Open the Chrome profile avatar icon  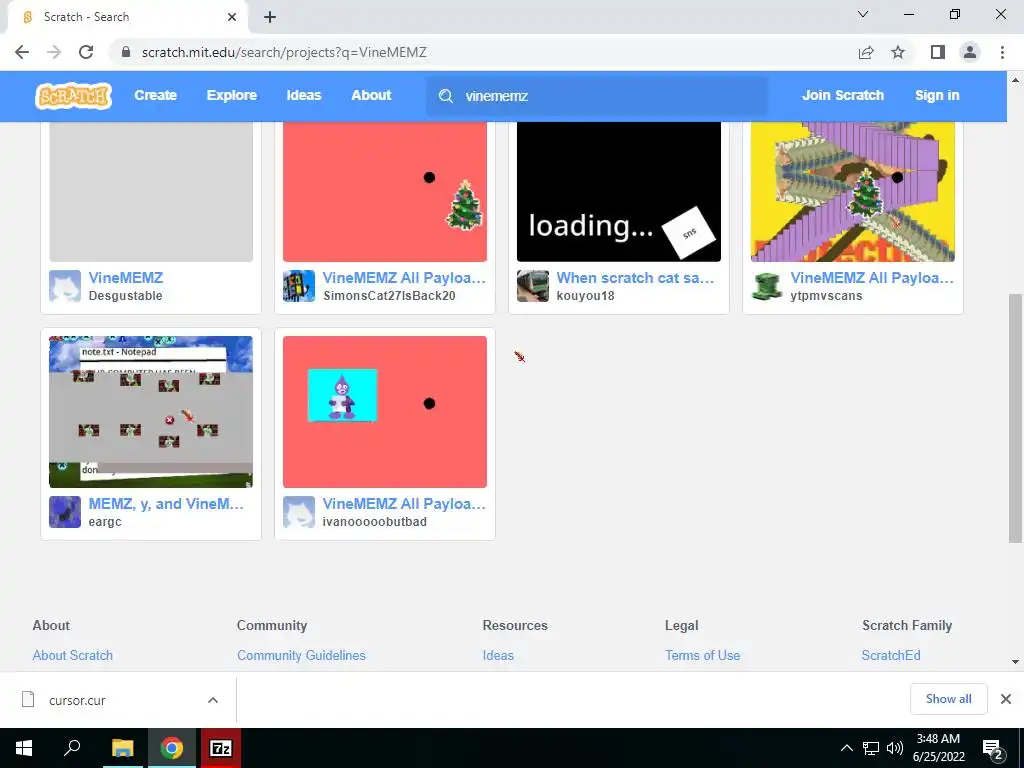(970, 52)
